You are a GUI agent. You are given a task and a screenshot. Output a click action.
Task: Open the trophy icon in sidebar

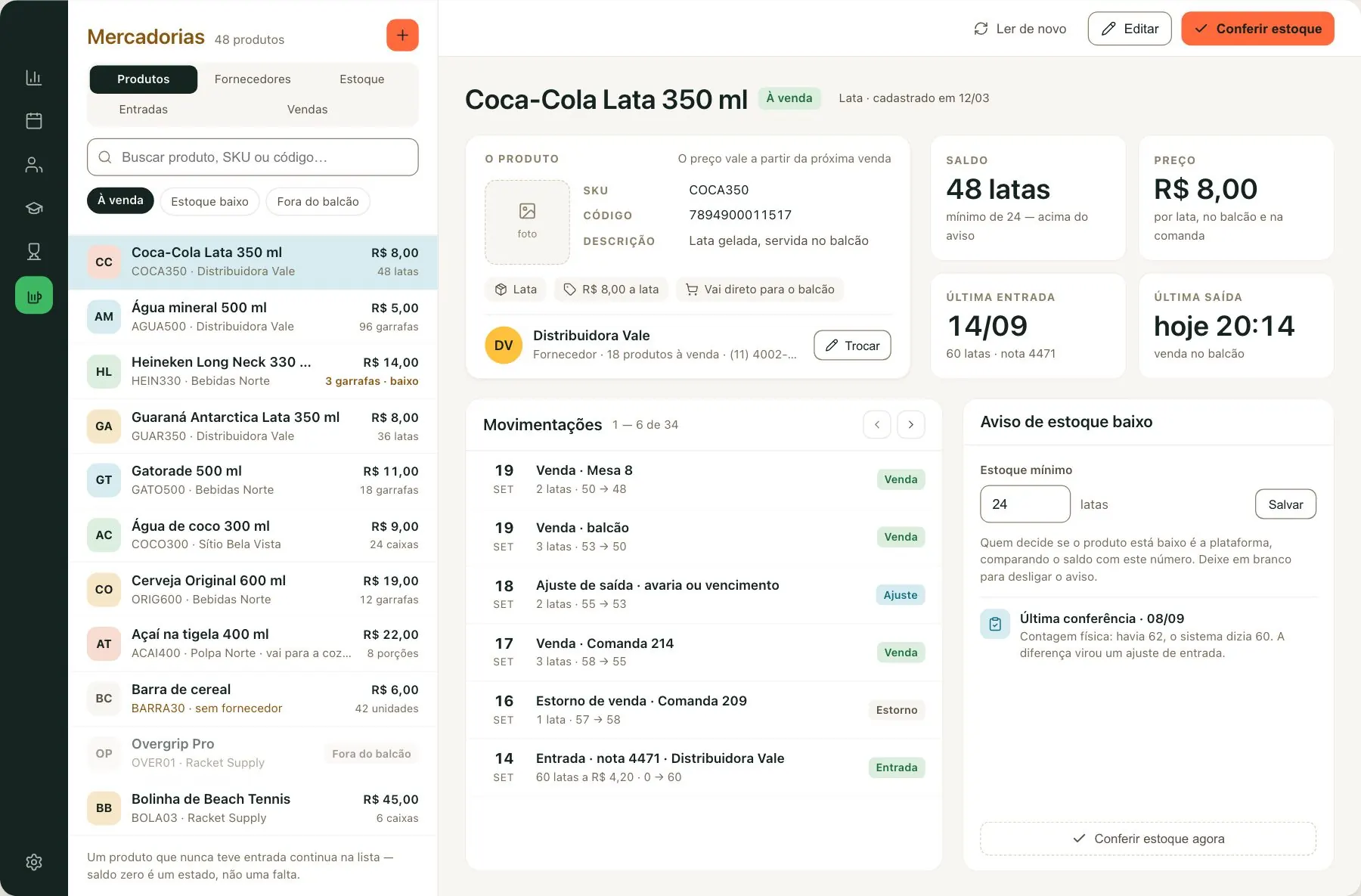[34, 252]
